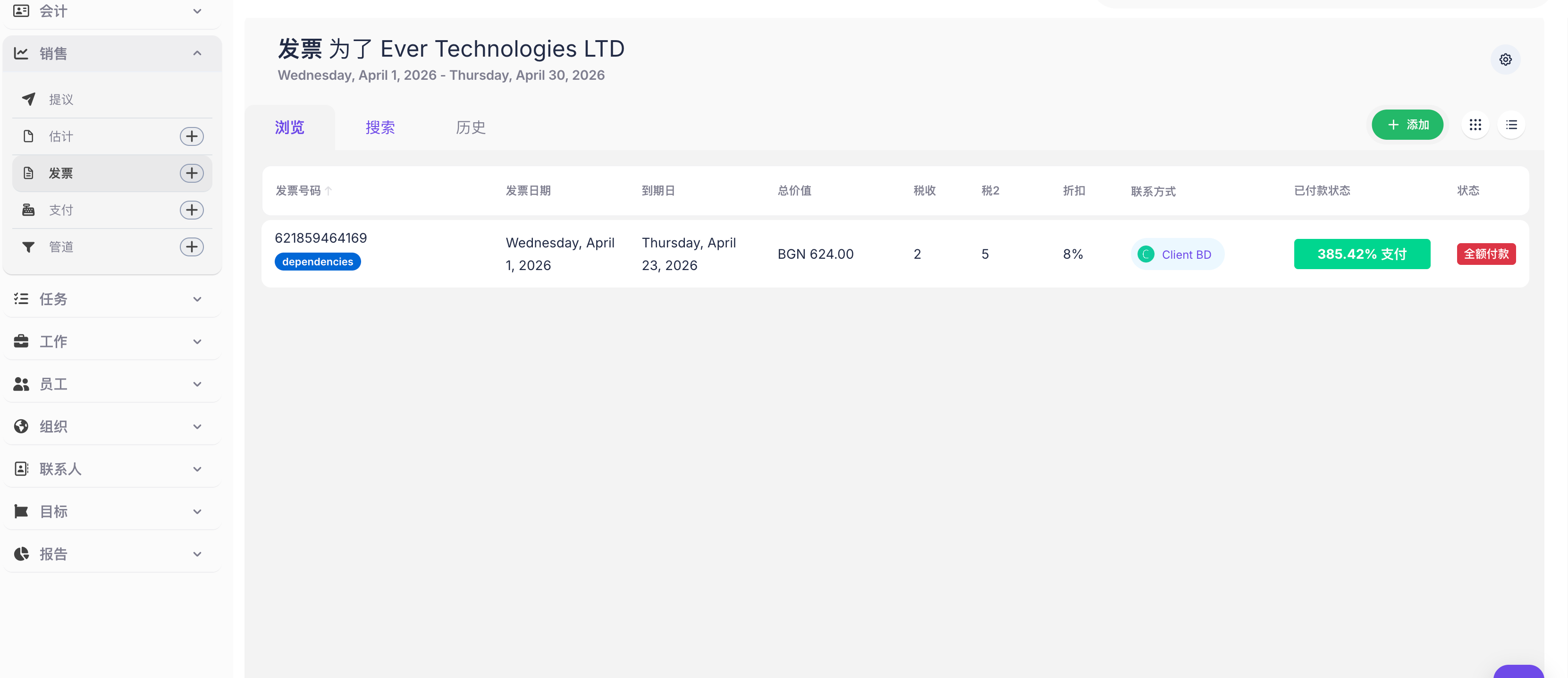Click the 385.42% 支付 paid status badge
Screen dimensions: 1568x678
[1362, 254]
